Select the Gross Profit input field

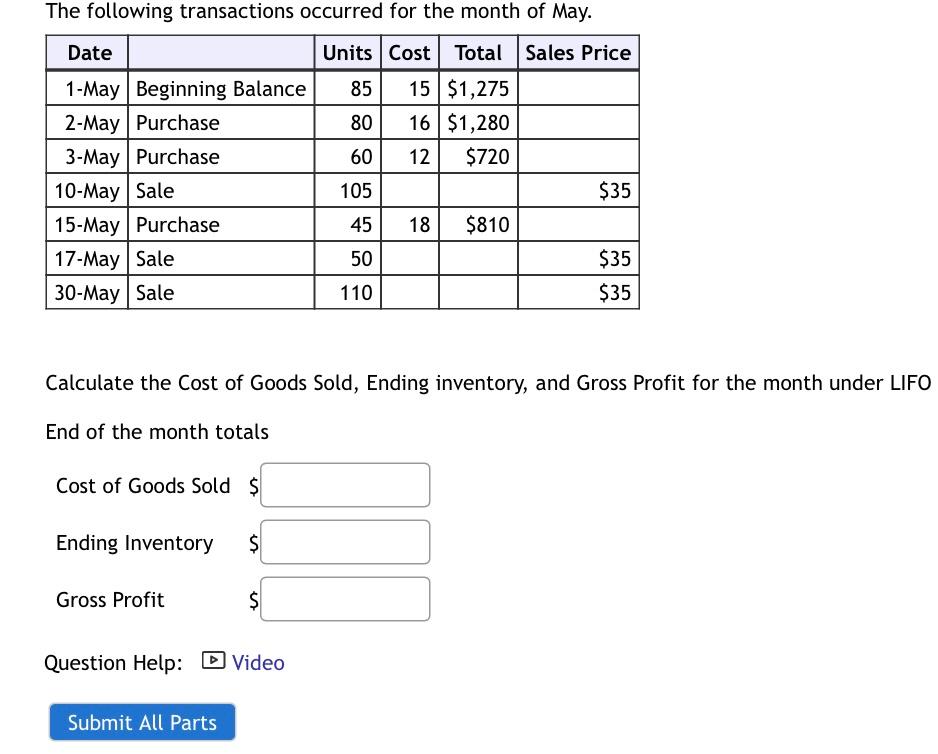pyautogui.click(x=345, y=599)
